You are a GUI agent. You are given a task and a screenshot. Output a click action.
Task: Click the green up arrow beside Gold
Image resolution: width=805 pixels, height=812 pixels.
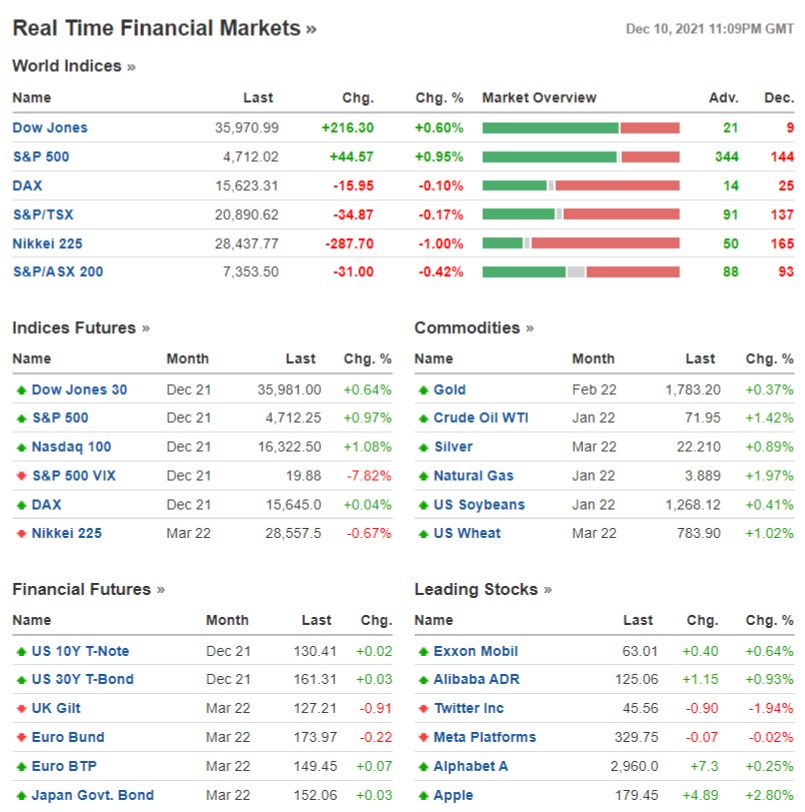[423, 390]
